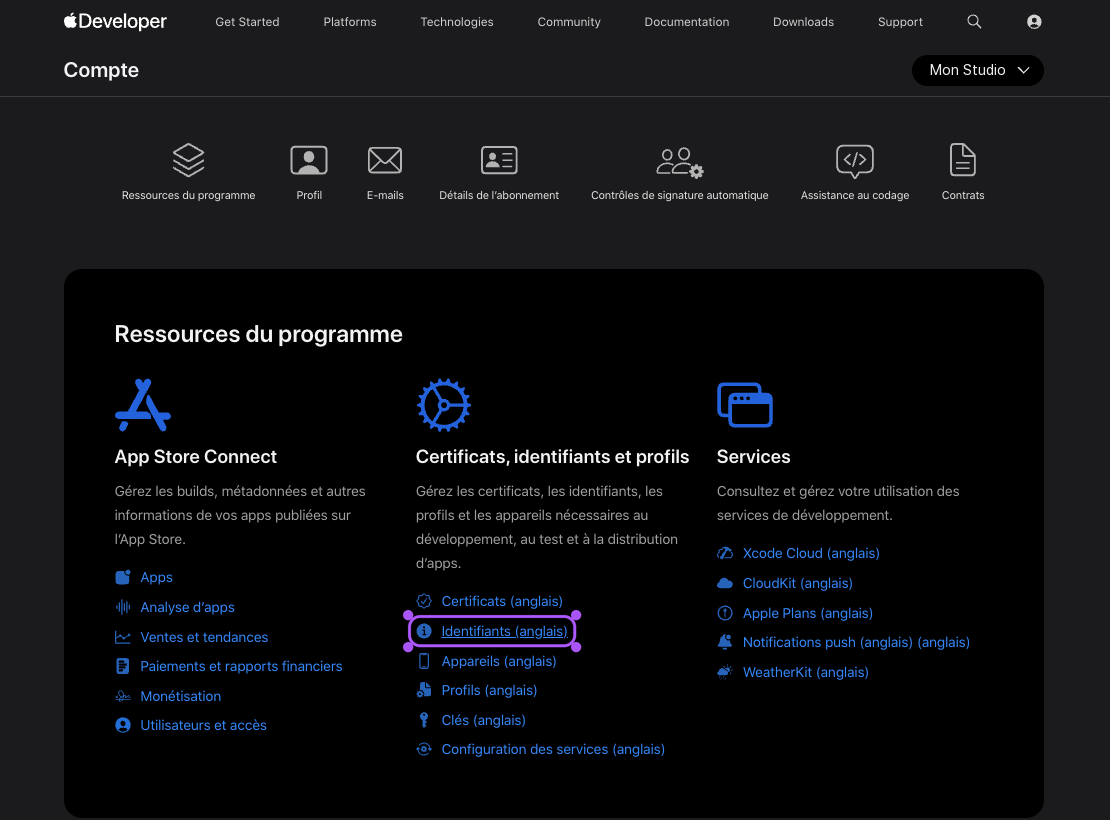Viewport: 1110px width, 820px height.
Task: Click the Xcode Cloud icon
Action: (725, 553)
